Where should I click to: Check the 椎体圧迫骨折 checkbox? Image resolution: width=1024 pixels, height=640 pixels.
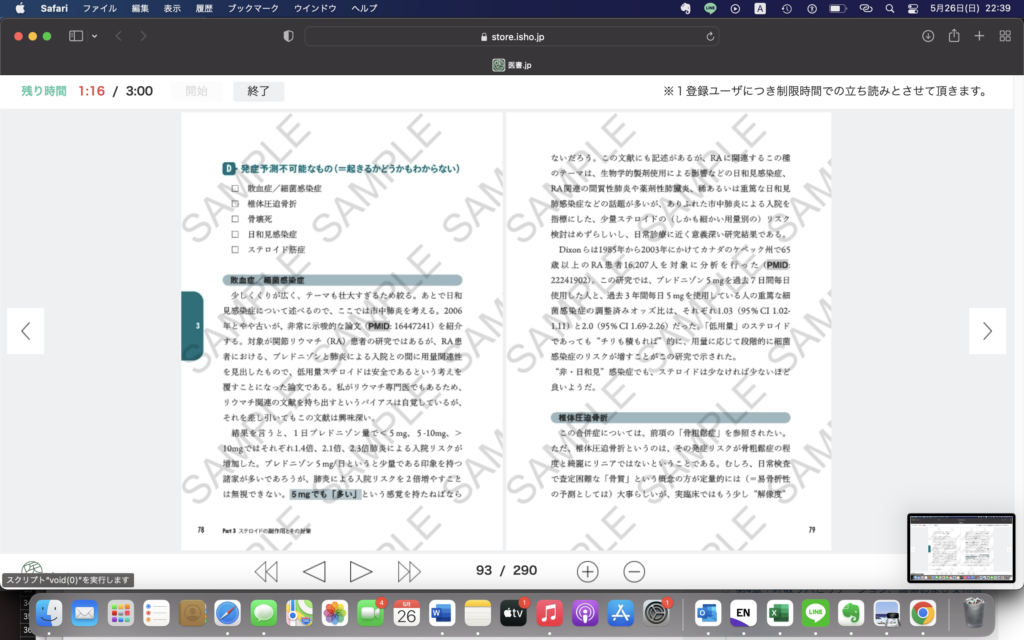235,203
